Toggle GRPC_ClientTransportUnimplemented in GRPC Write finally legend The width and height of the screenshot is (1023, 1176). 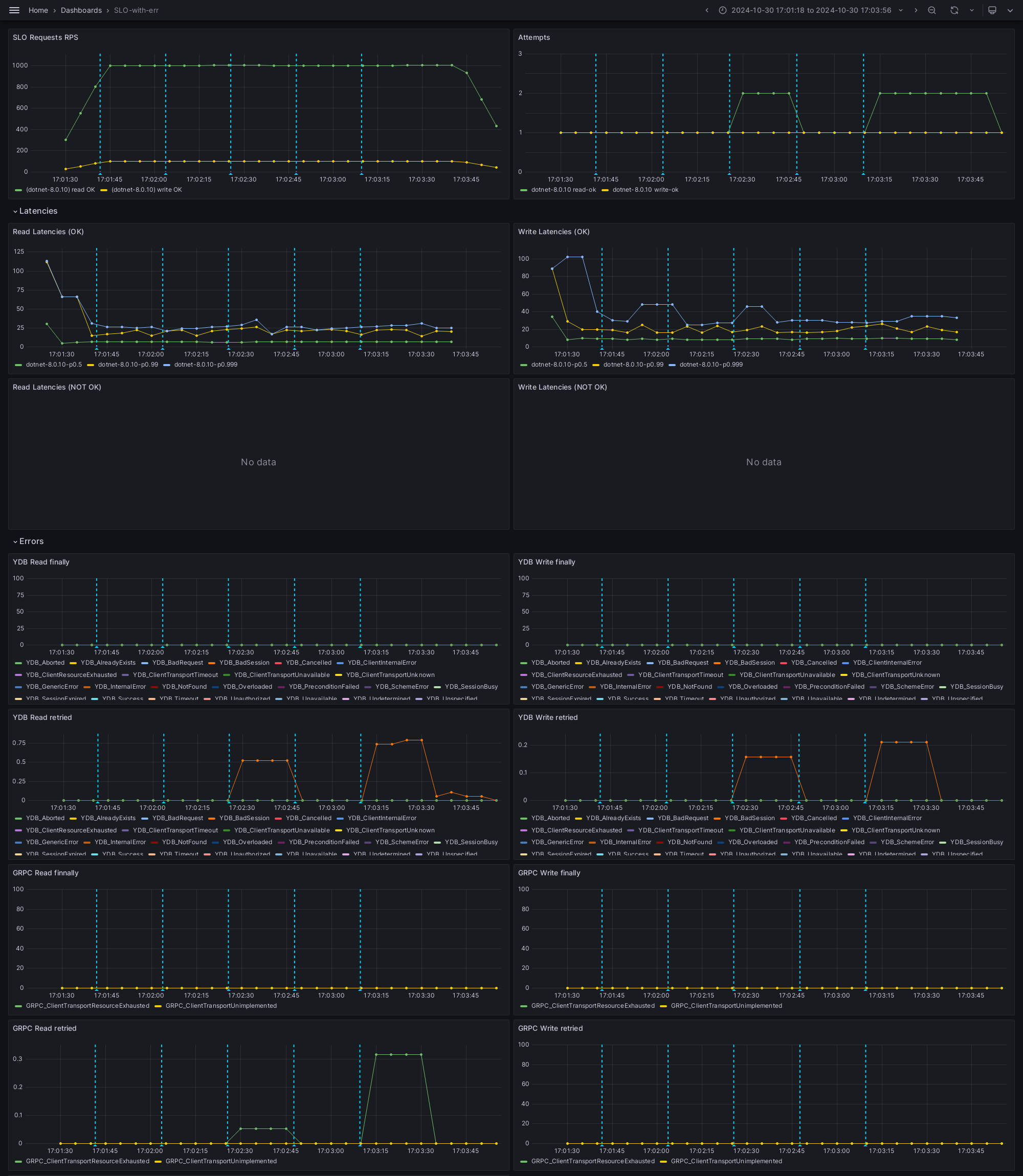click(x=727, y=1006)
